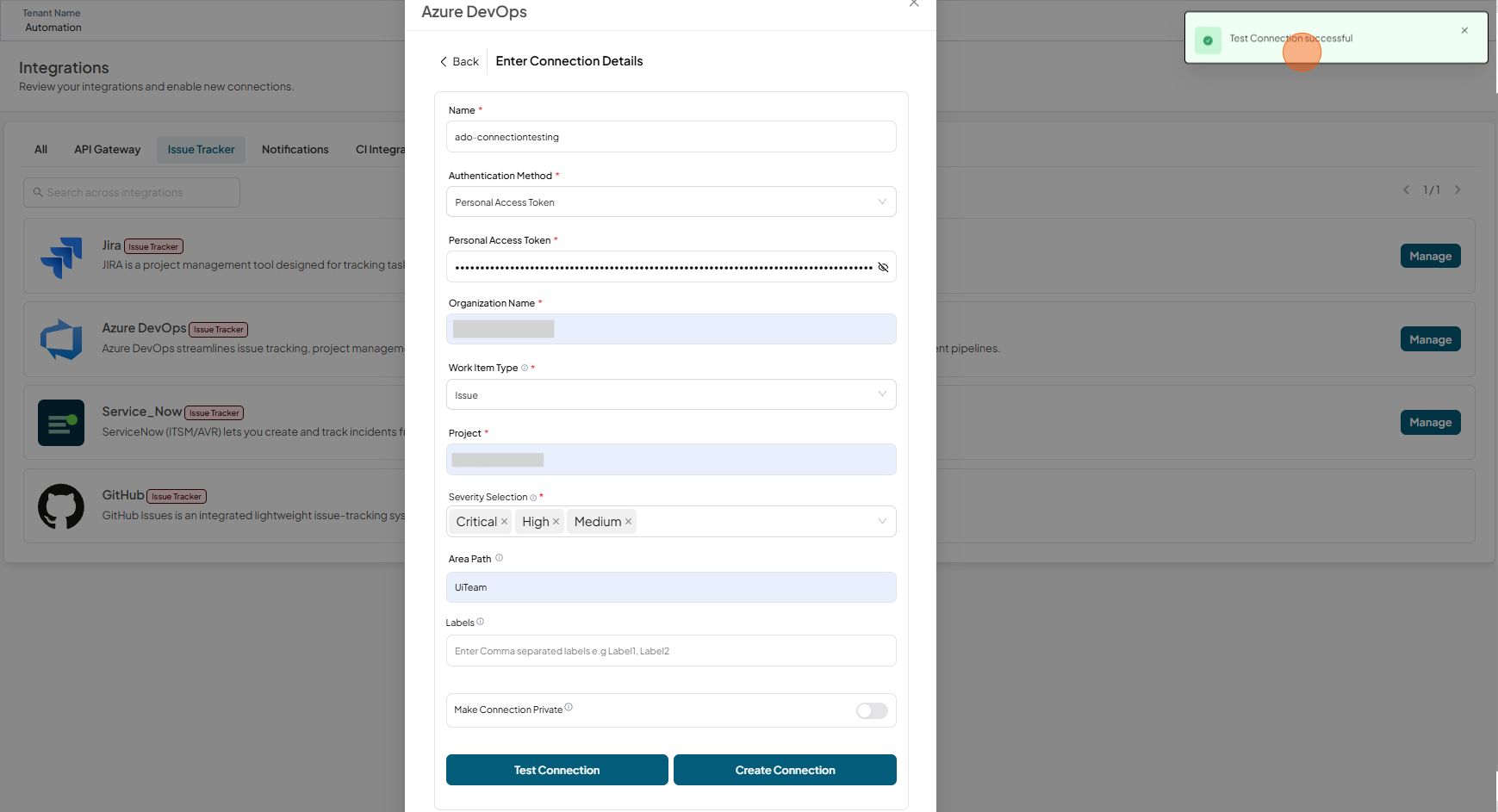Viewport: 1498px width, 812px height.
Task: Remove the Critical severity tag
Action: pyautogui.click(x=504, y=522)
